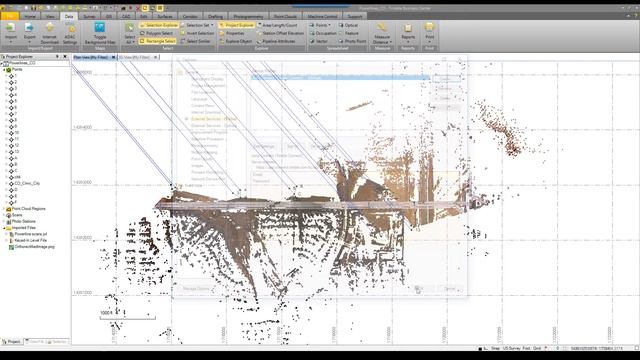Image resolution: width=640 pixels, height=360 pixels.
Task: Toggle Background Map
Action: coord(100,33)
